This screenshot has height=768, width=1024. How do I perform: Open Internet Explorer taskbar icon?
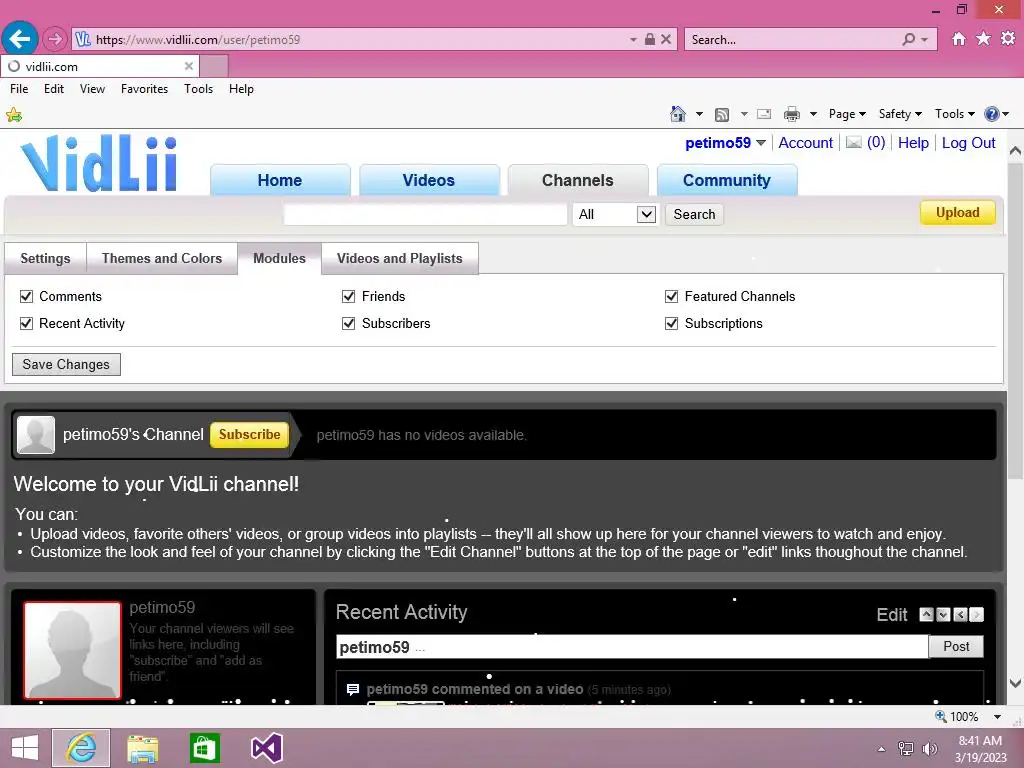click(81, 748)
